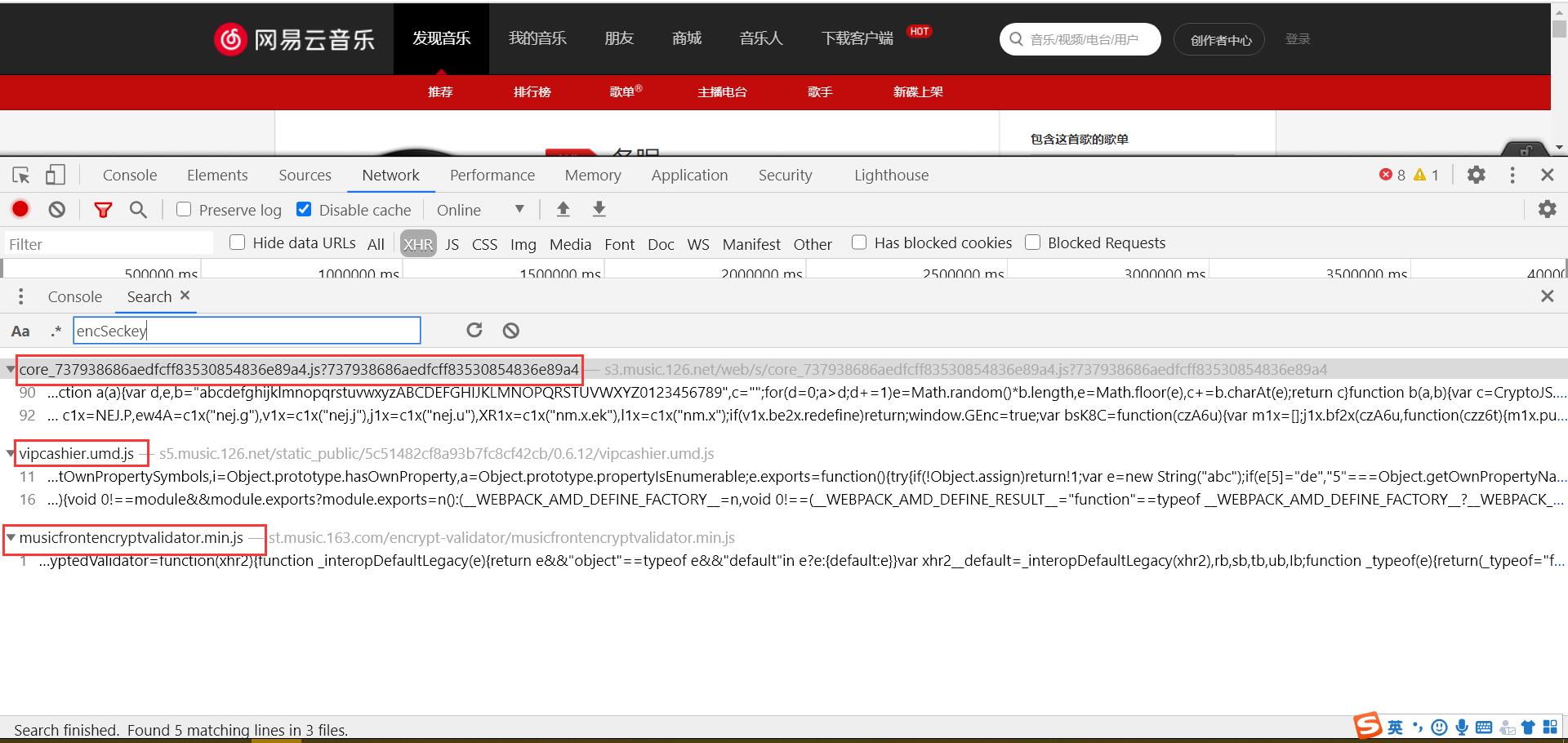Check Hide data URLs option
The height and width of the screenshot is (743, 1568).
(238, 242)
